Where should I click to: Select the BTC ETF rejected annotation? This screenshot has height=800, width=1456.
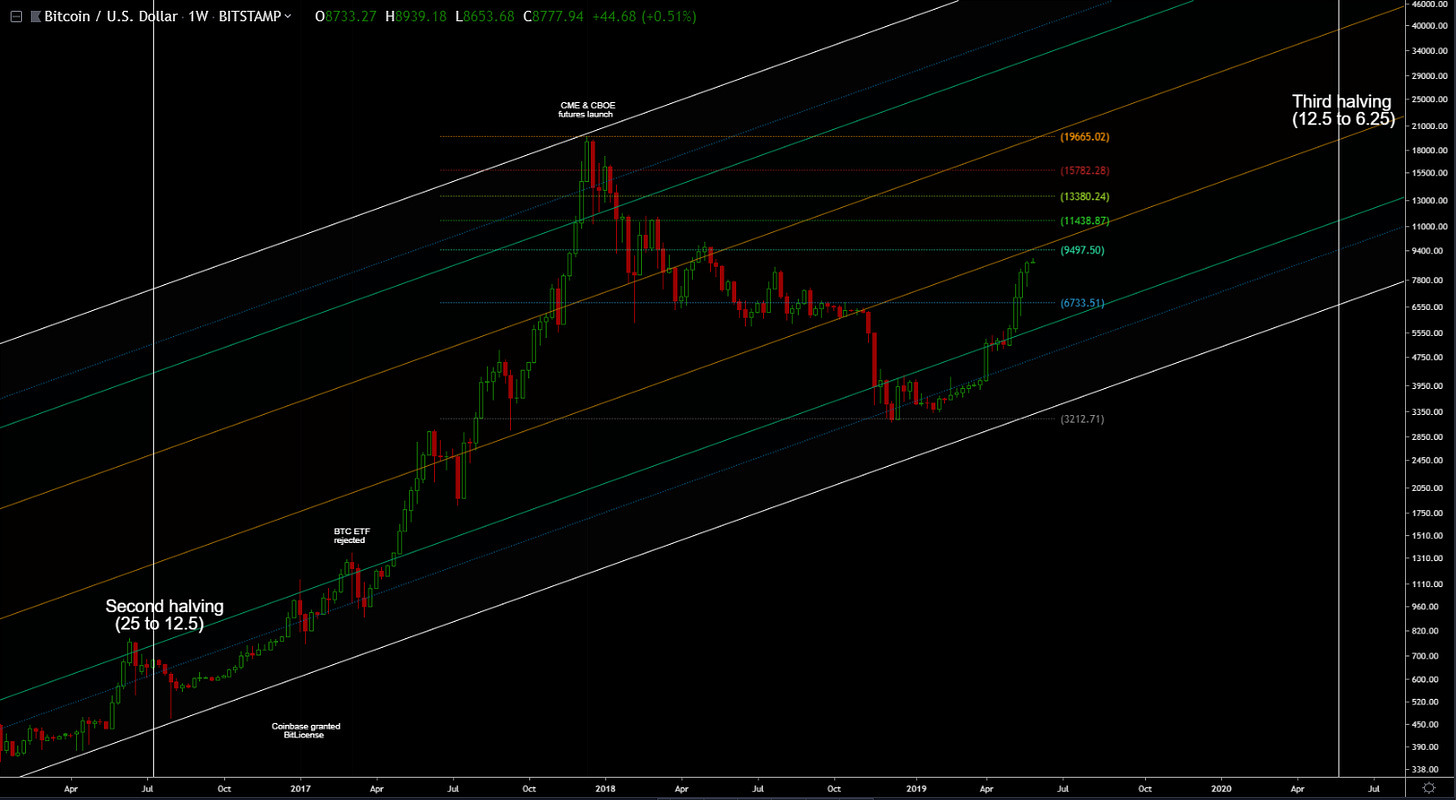[350, 536]
